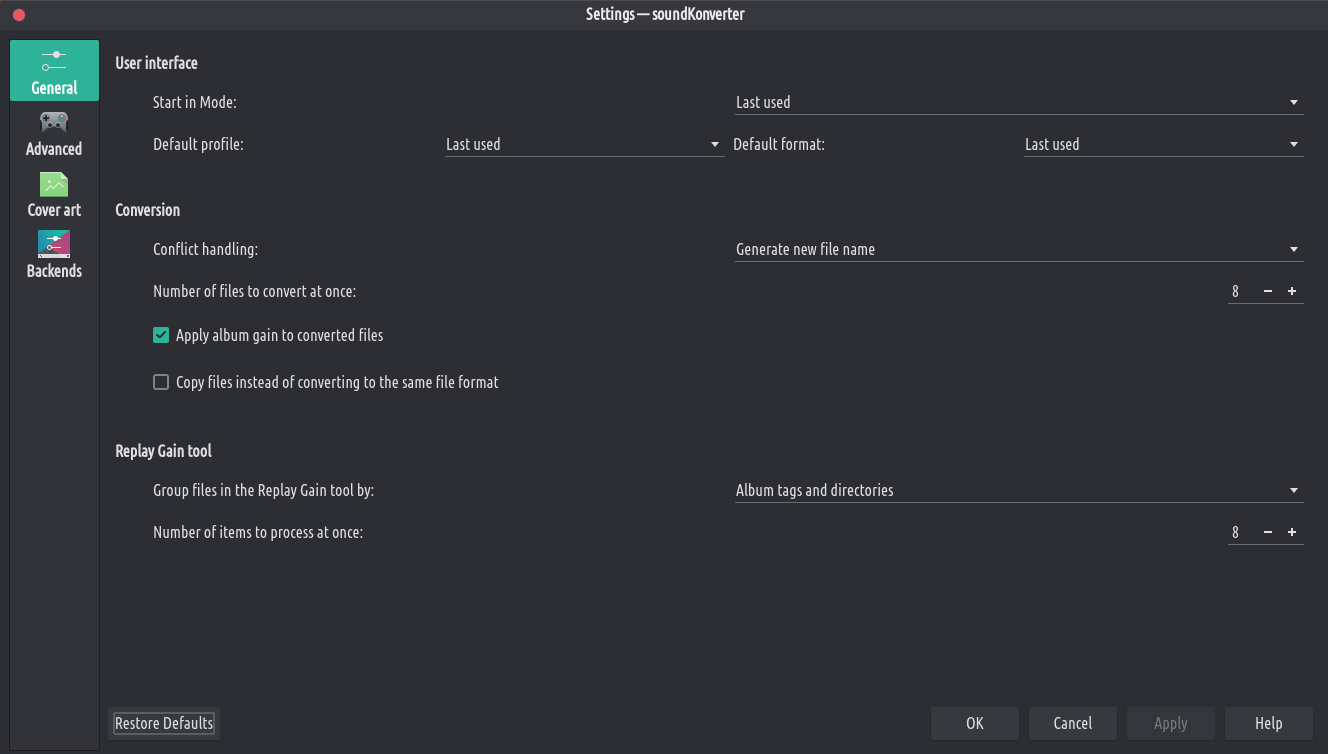Image resolution: width=1328 pixels, height=754 pixels.
Task: Click "Number of files to convert at once:" label
Action: (x=254, y=291)
